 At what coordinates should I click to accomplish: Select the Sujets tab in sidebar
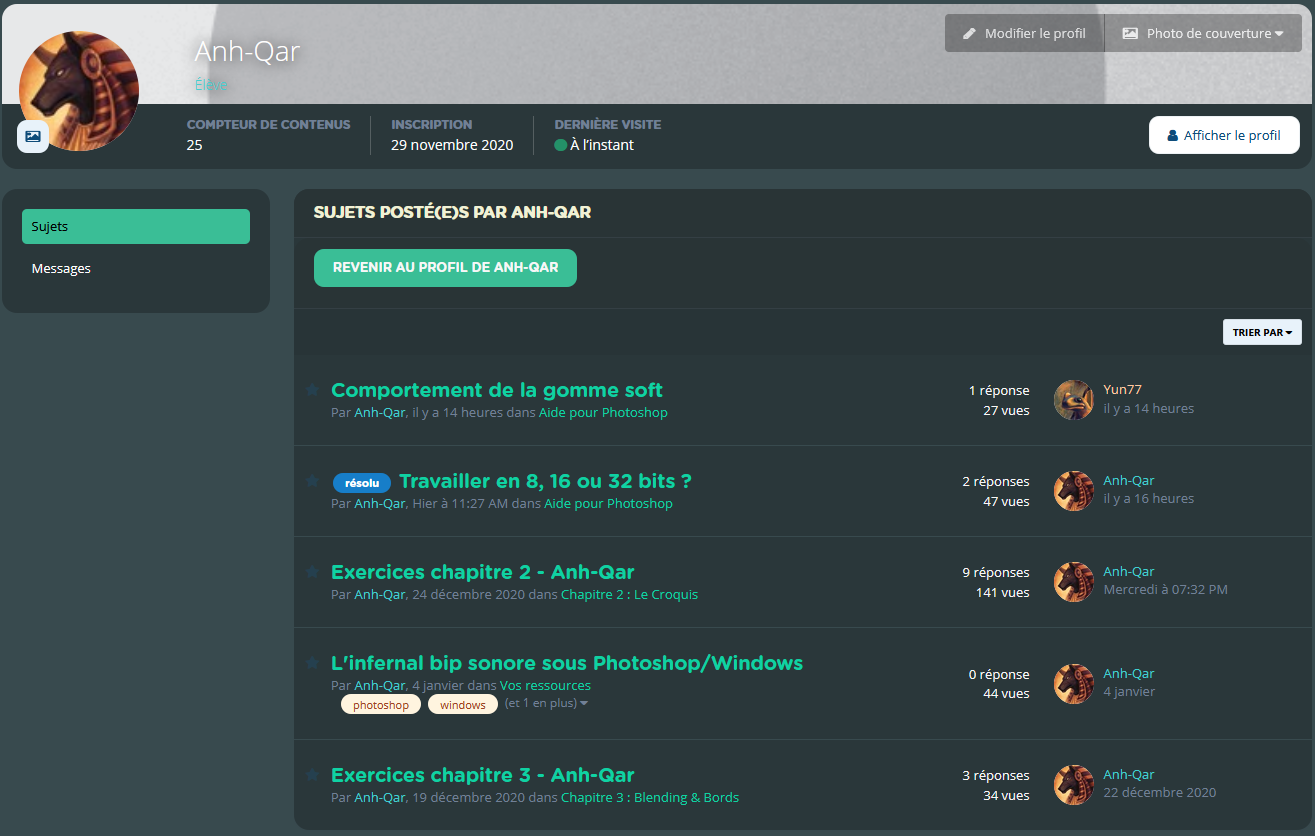(136, 227)
